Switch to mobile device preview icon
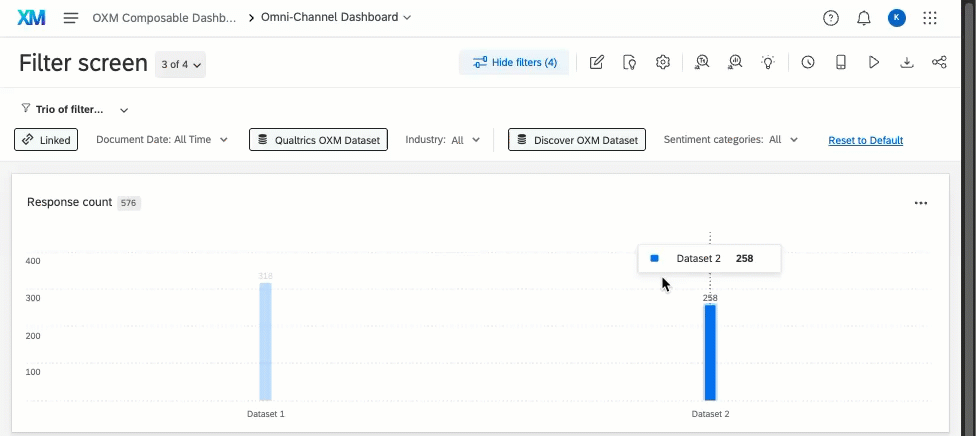The height and width of the screenshot is (436, 976). 841,63
